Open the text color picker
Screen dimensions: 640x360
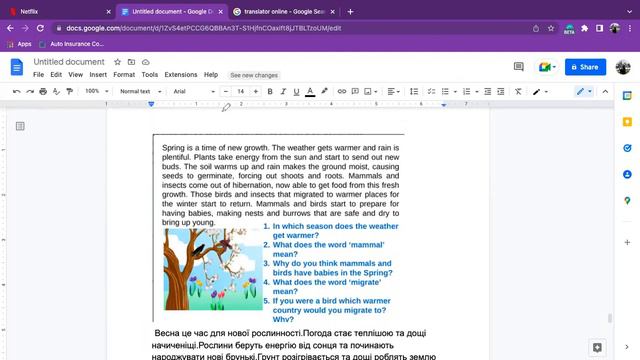(310, 91)
